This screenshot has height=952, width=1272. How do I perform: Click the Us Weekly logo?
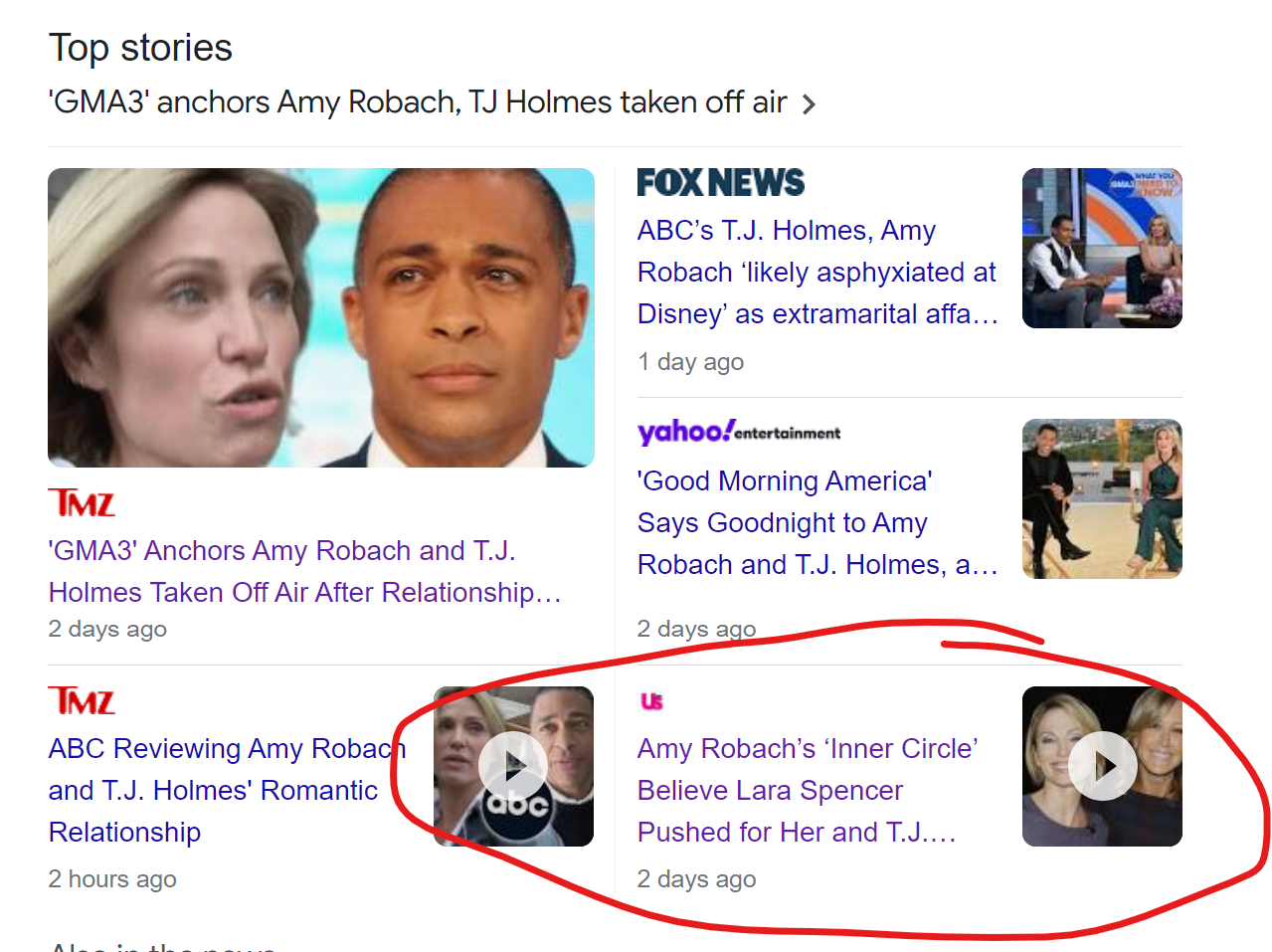pos(651,701)
